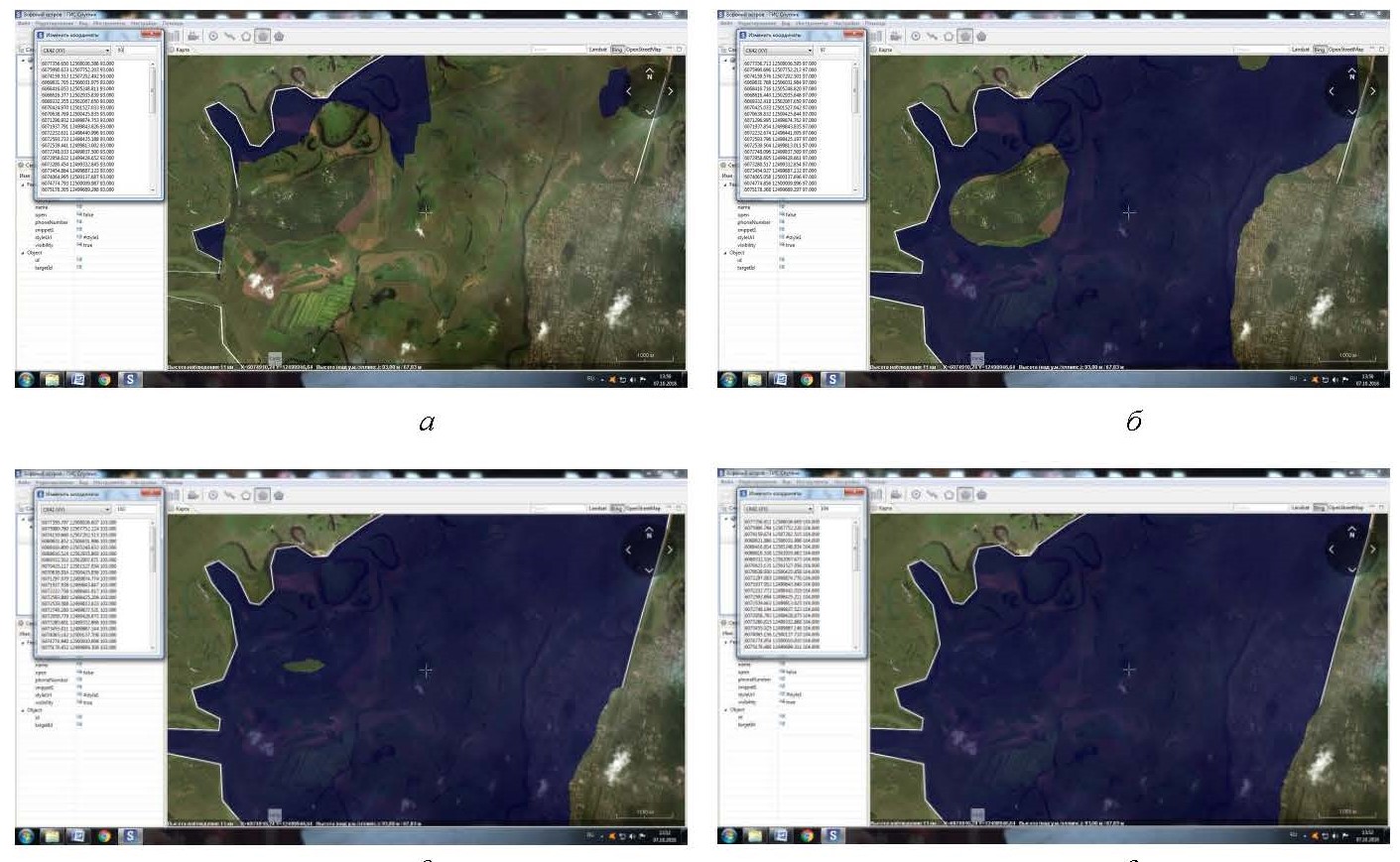Toggle the Bing imagery layer in panel а
Screen dimensions: 1400x862
[616, 49]
